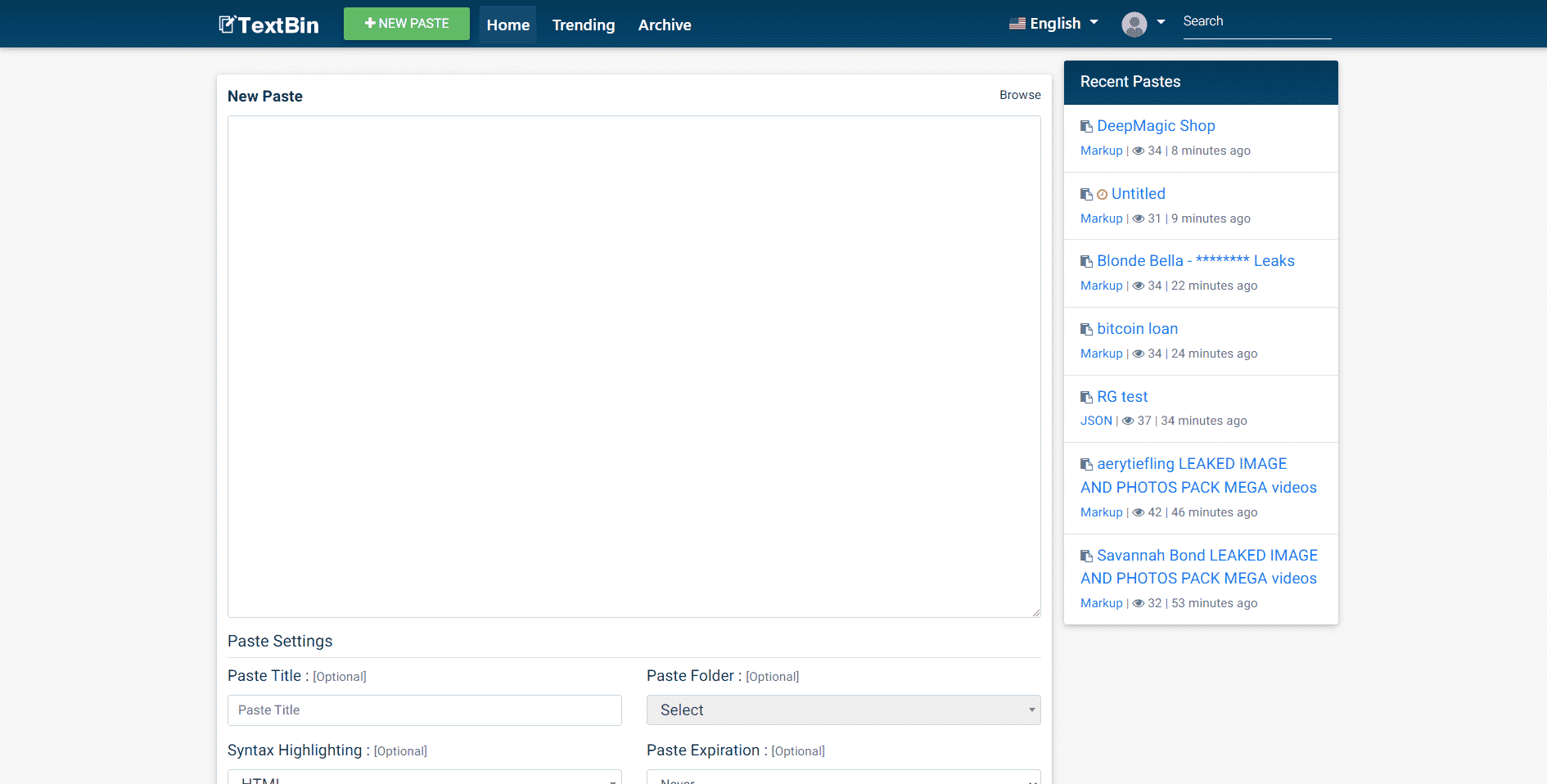
Task: Click Markup tag under DeepMagic Shop
Action: (1101, 151)
